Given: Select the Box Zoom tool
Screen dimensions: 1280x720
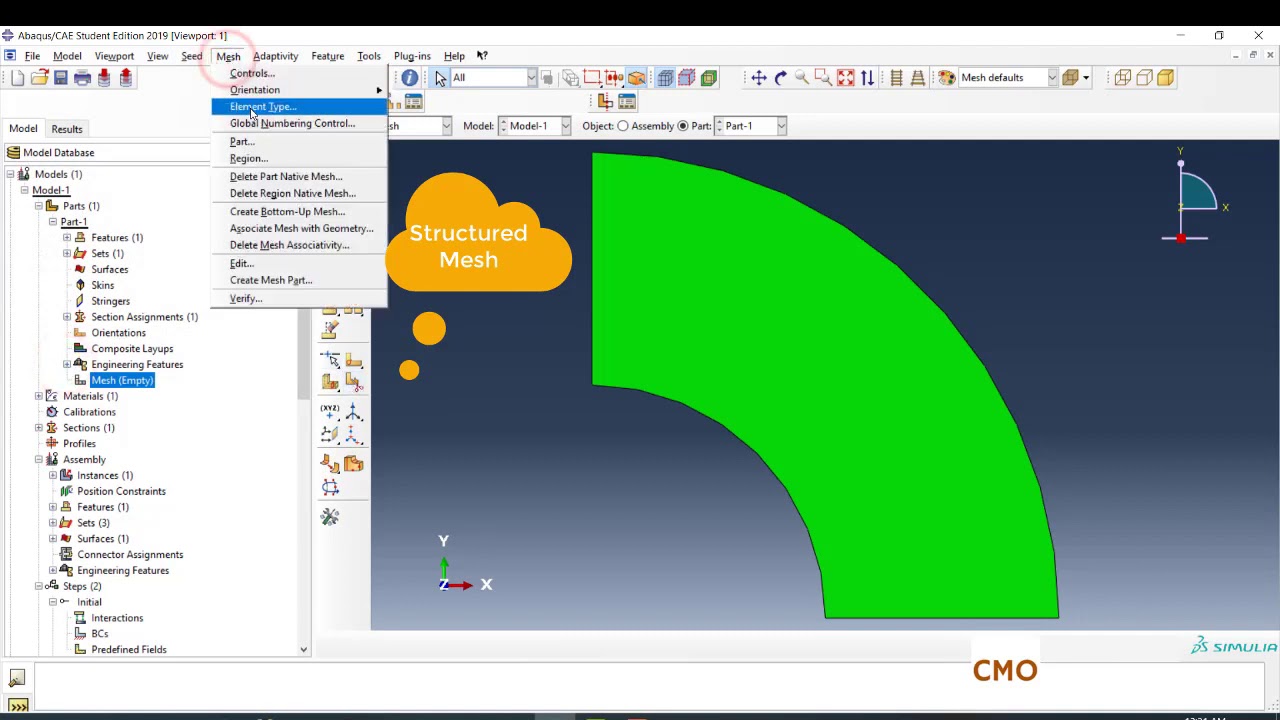Looking at the screenshot, I should tap(823, 78).
